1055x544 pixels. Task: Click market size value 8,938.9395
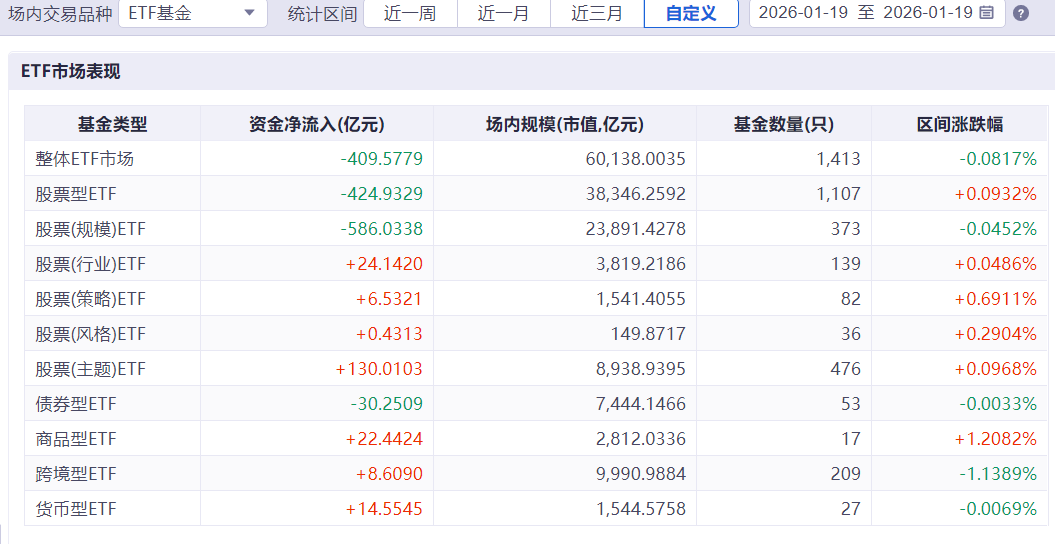click(x=641, y=368)
